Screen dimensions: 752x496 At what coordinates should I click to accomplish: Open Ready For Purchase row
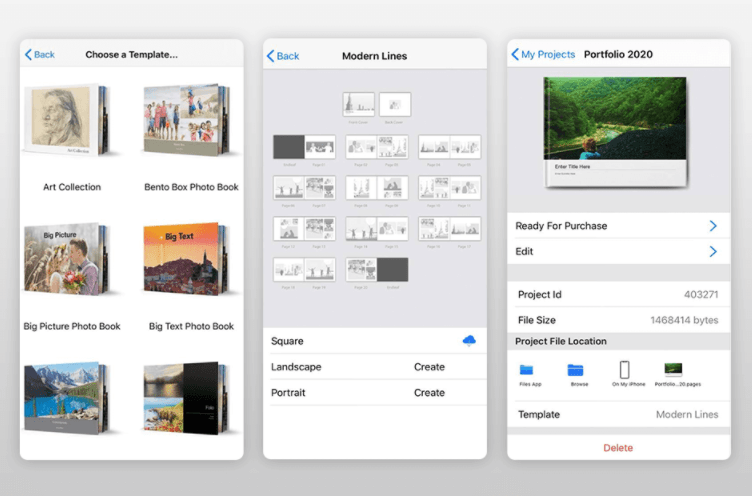[619, 226]
